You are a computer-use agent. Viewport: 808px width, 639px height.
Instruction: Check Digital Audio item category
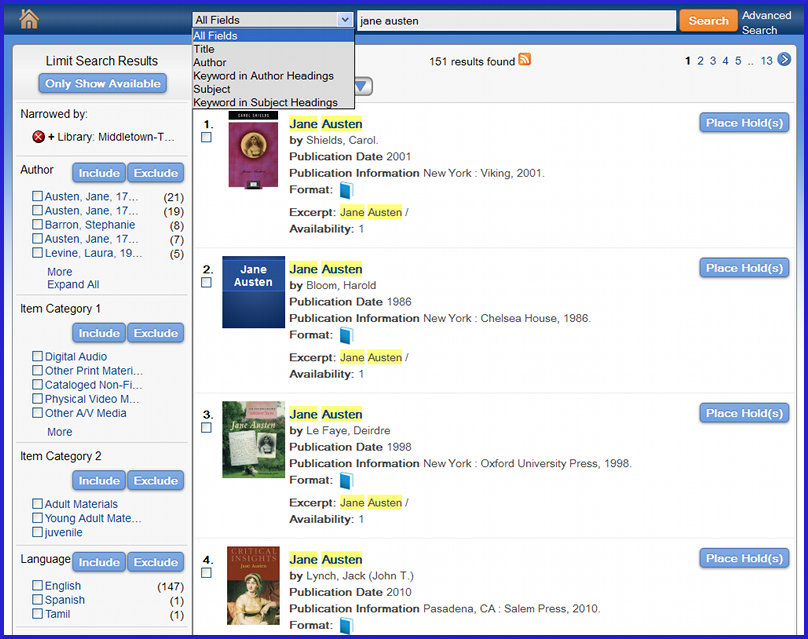coord(37,356)
